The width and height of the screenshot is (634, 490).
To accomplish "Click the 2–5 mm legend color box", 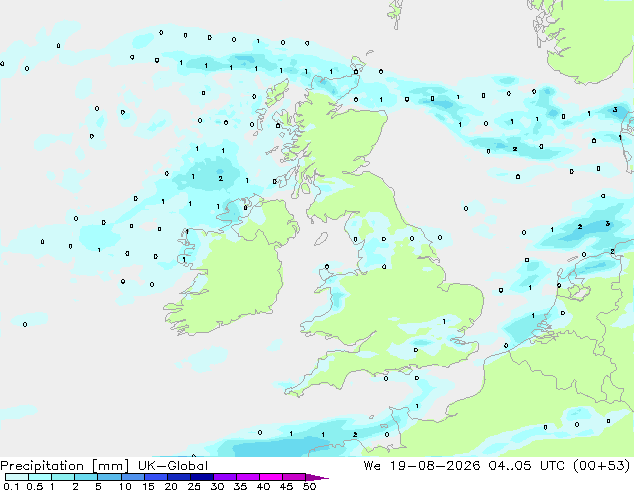I will pyautogui.click(x=86, y=477).
